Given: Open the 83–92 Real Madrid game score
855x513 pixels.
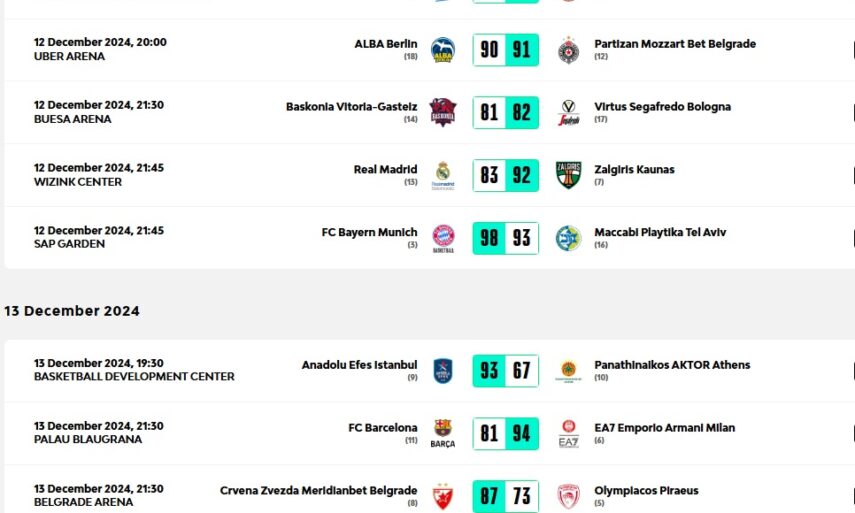Looking at the screenshot, I should click(x=505, y=175).
